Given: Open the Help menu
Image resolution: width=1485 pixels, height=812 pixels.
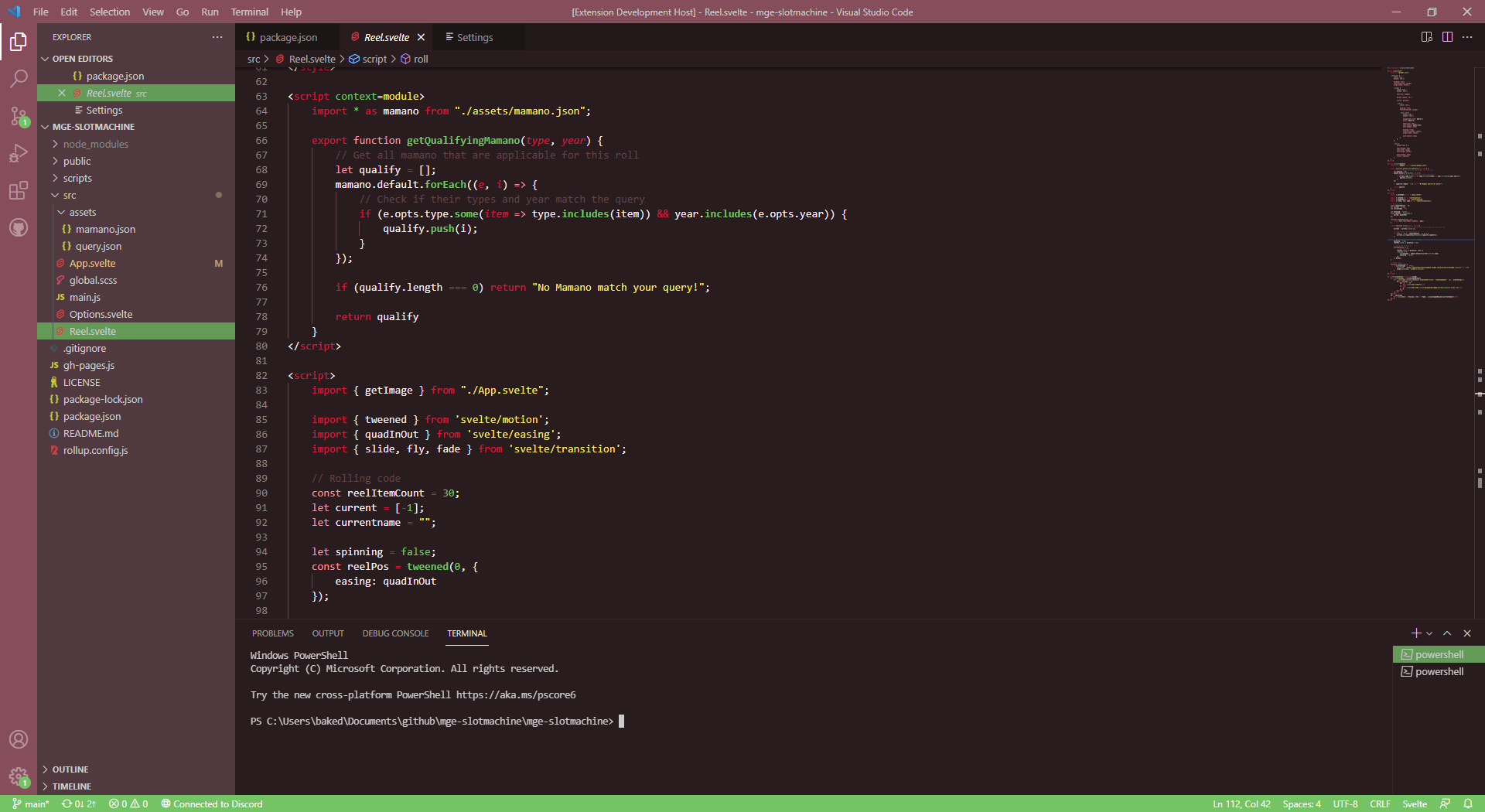Looking at the screenshot, I should coord(291,12).
